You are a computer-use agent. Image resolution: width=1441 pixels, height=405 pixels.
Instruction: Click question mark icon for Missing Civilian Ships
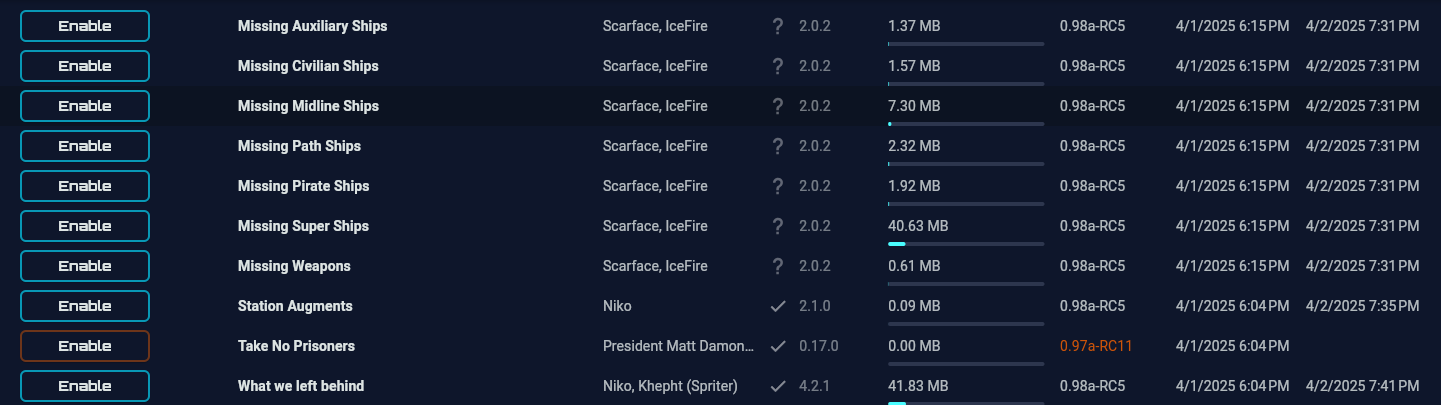coord(778,66)
